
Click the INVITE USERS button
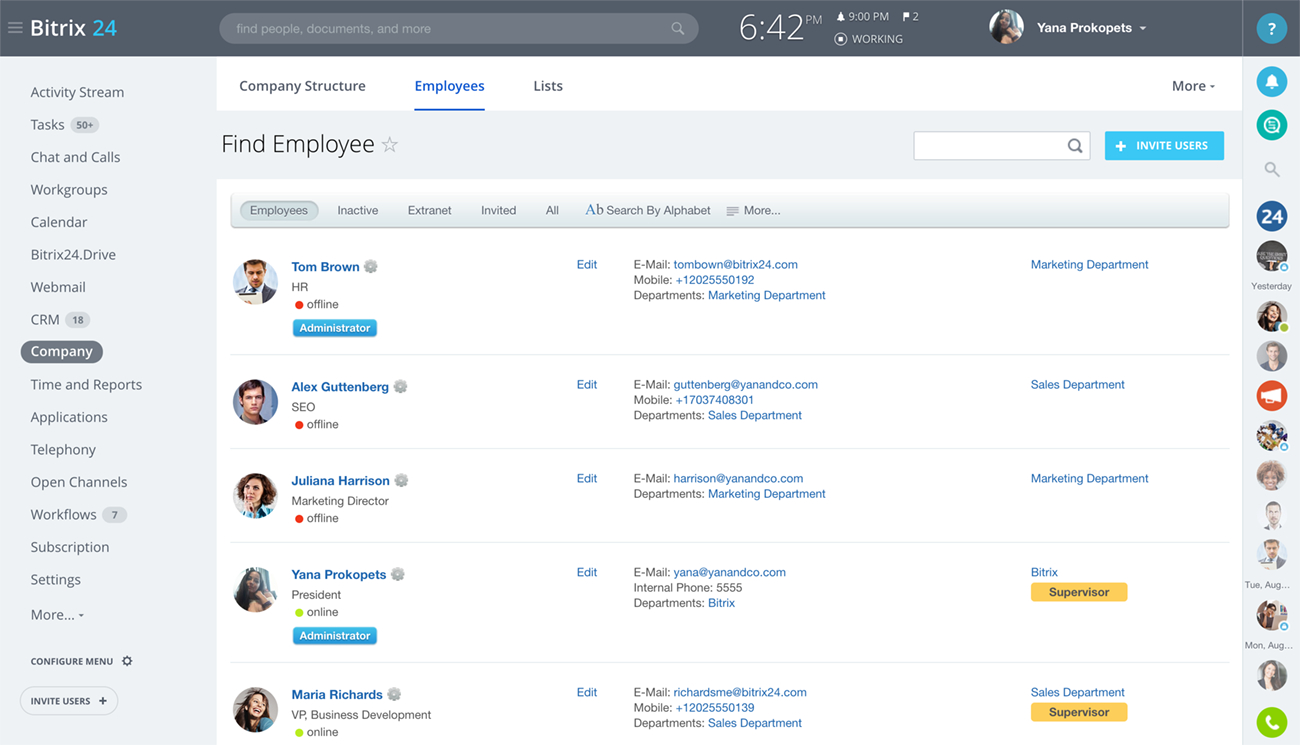click(x=1164, y=145)
